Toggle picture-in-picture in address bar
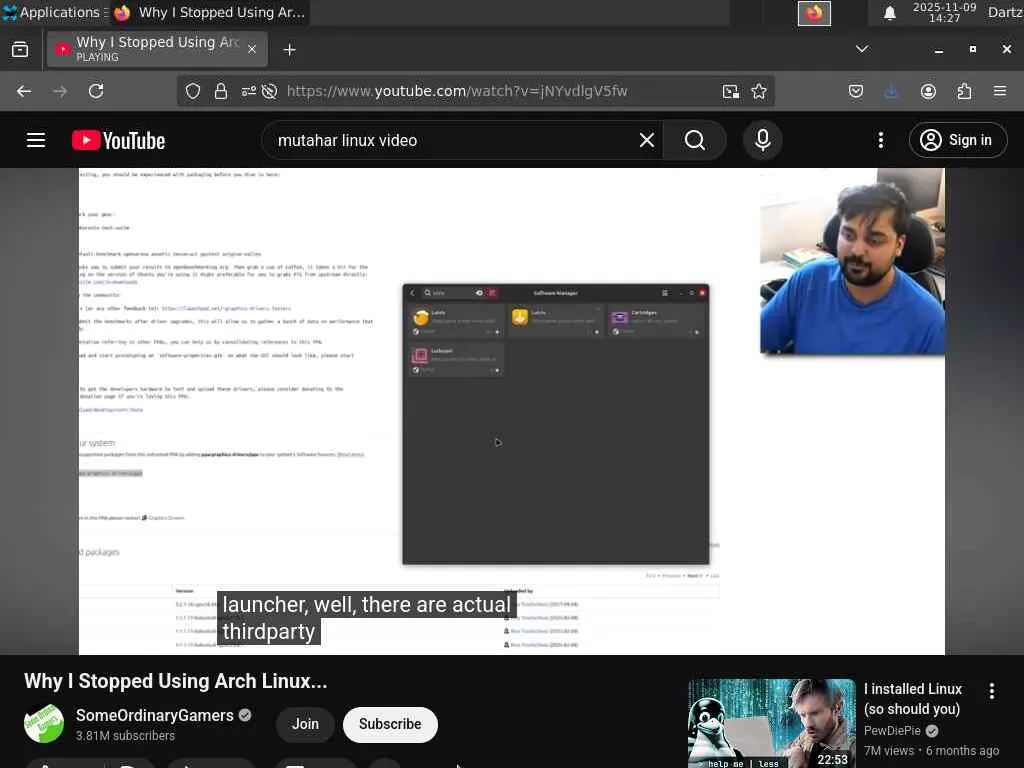The height and width of the screenshot is (768, 1024). (x=731, y=91)
